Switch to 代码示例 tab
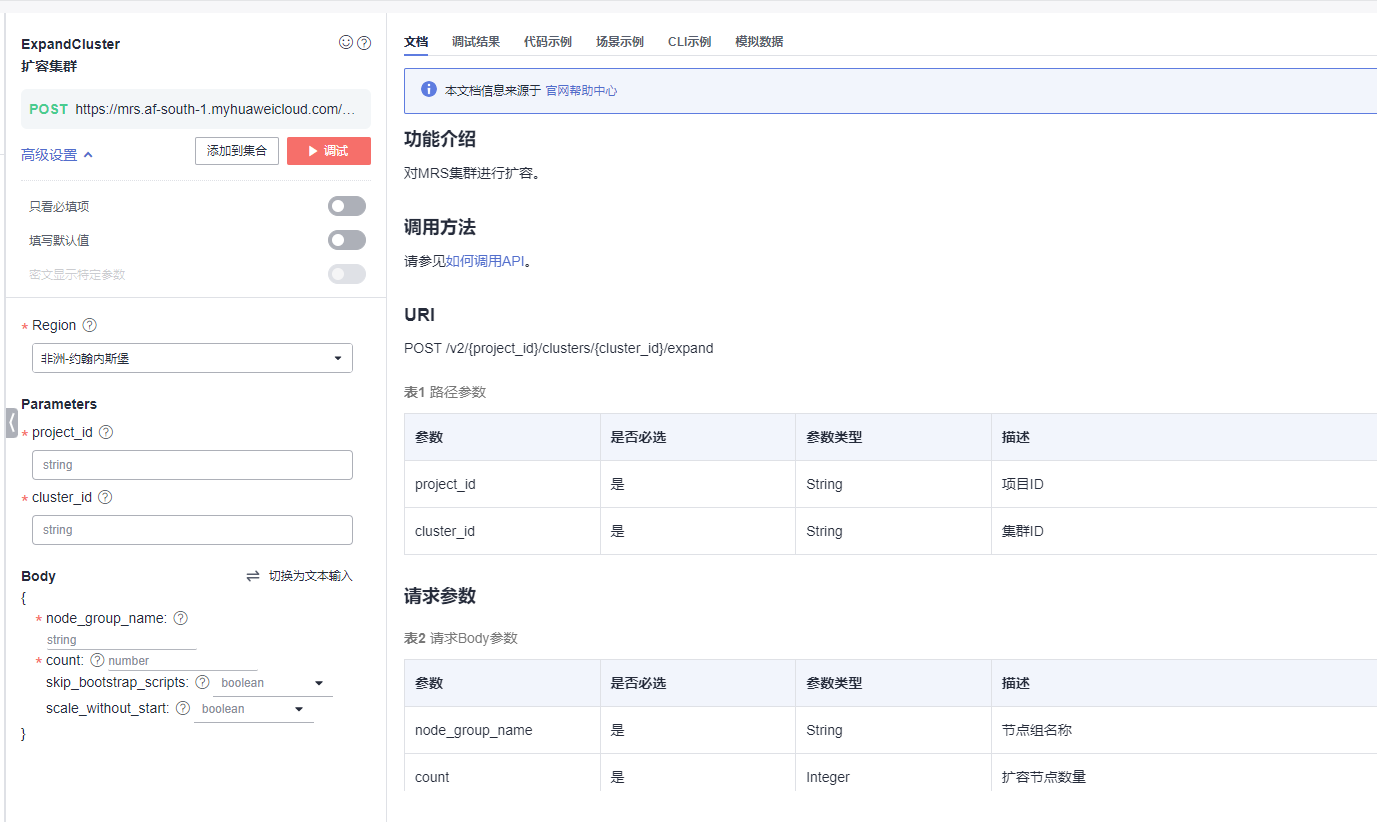1377x822 pixels. (x=548, y=42)
